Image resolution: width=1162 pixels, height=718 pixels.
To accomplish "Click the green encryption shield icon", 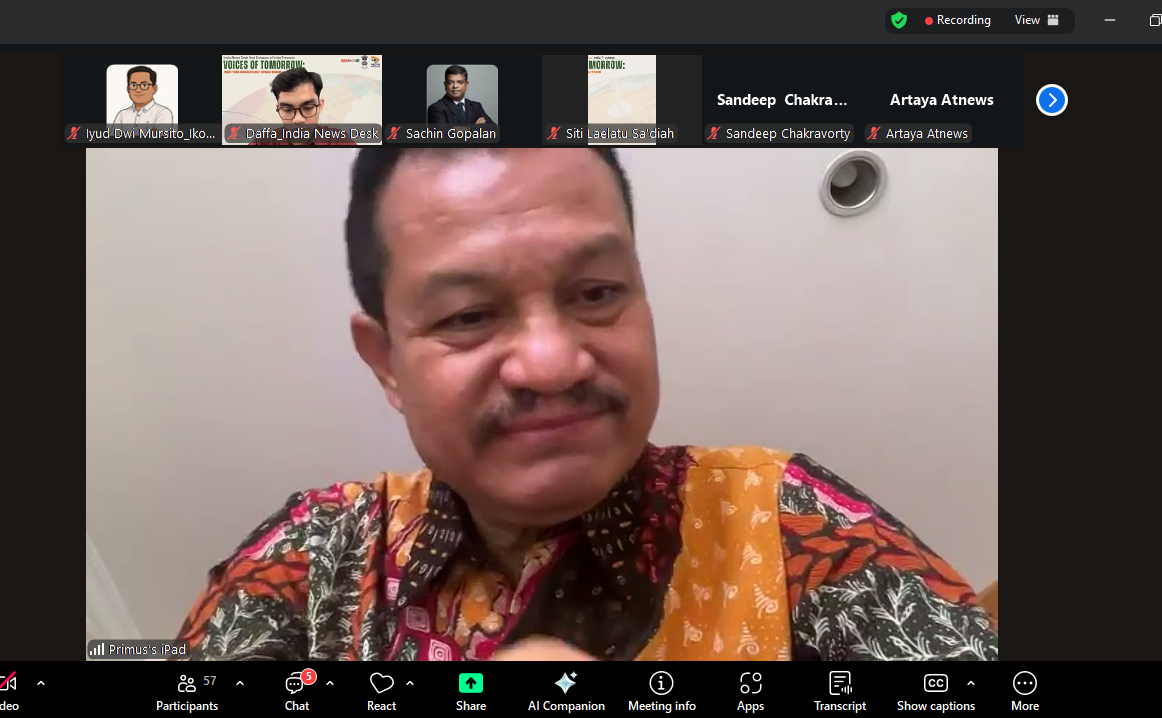I will 899,20.
